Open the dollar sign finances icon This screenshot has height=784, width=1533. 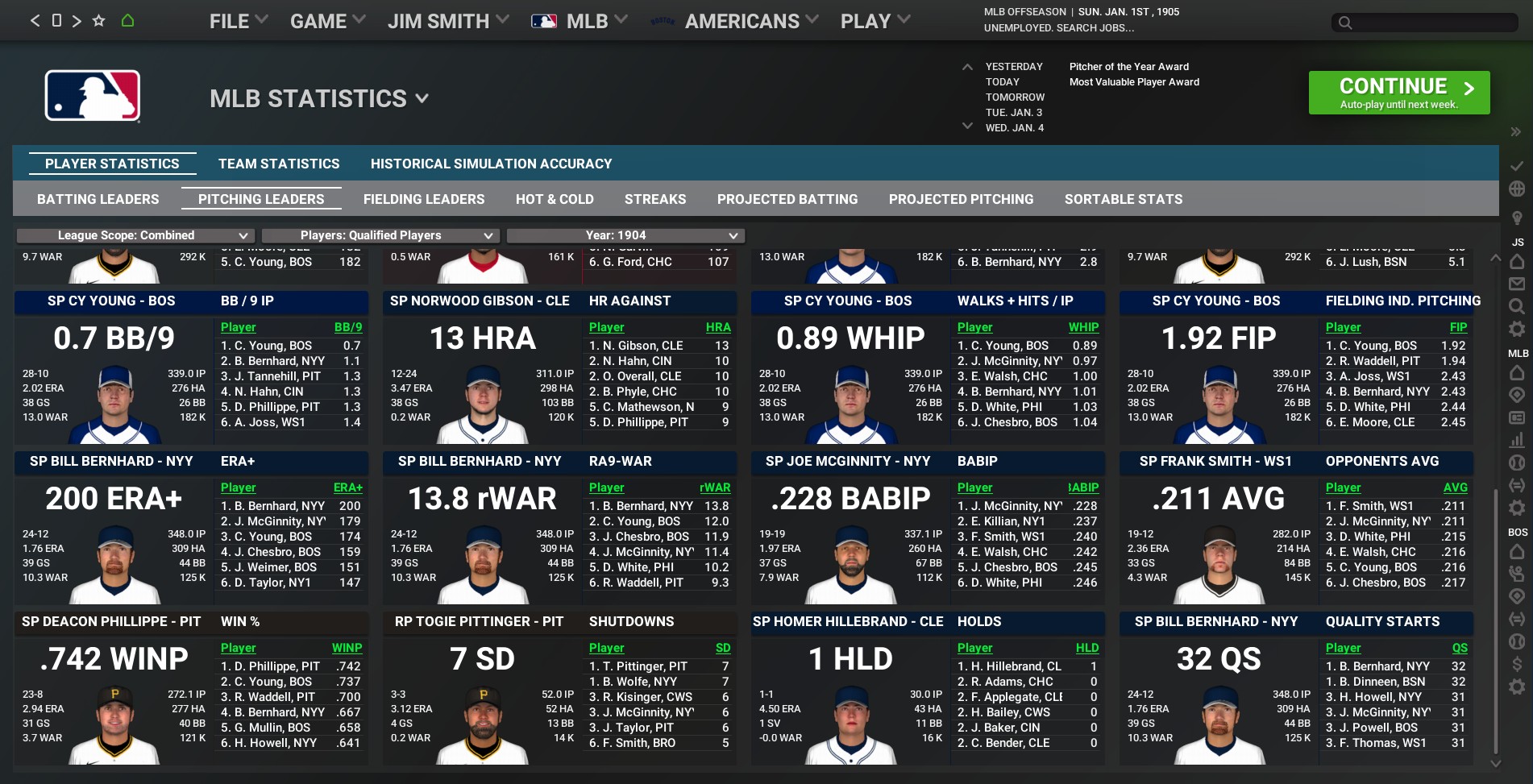click(1517, 664)
